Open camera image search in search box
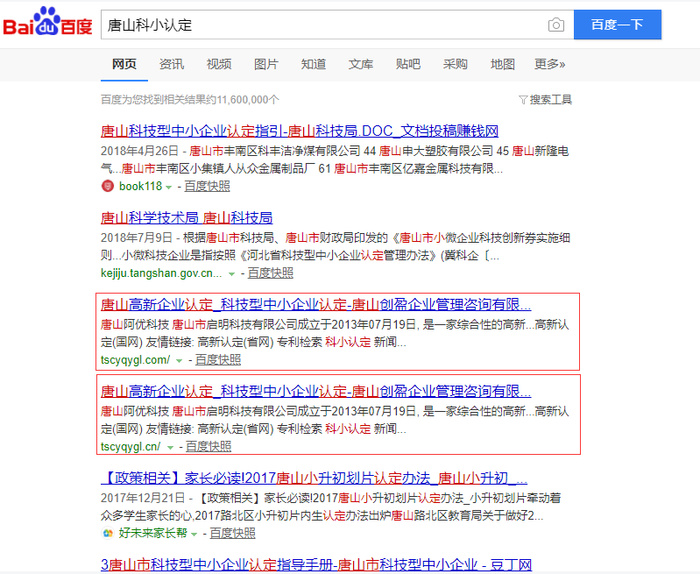This screenshot has width=700, height=574. (x=556, y=25)
